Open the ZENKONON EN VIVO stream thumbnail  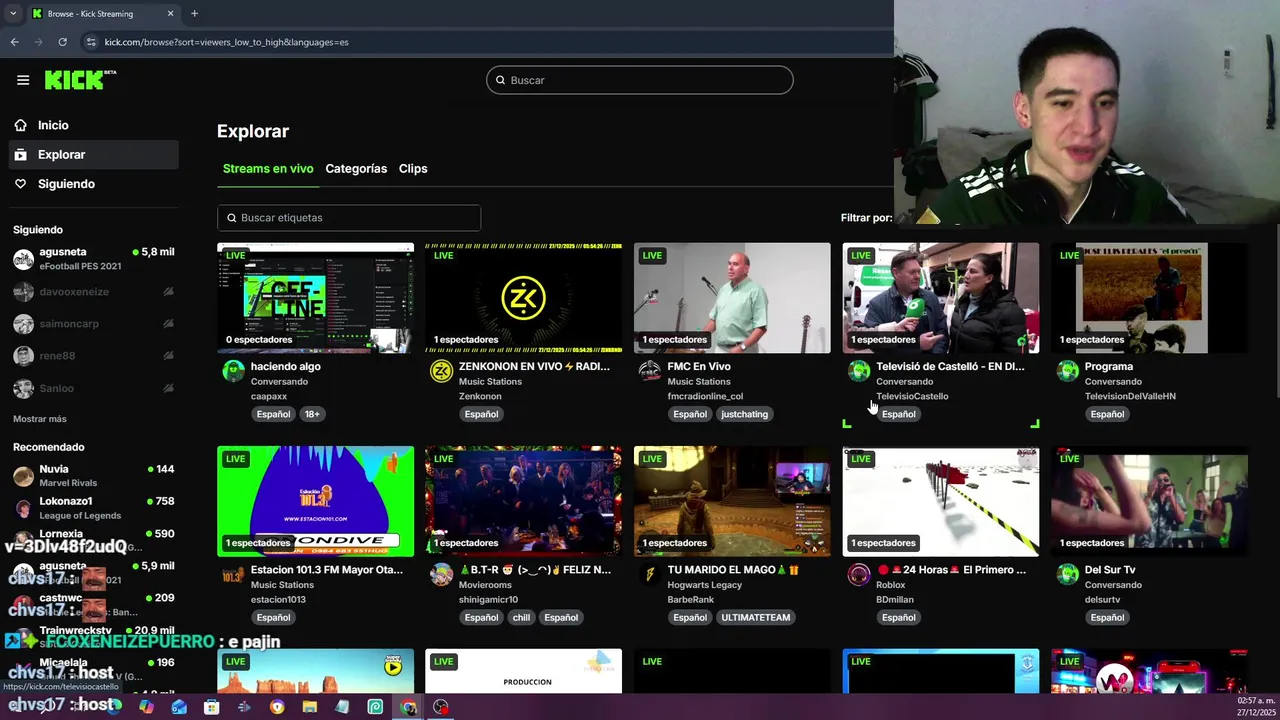coord(523,298)
